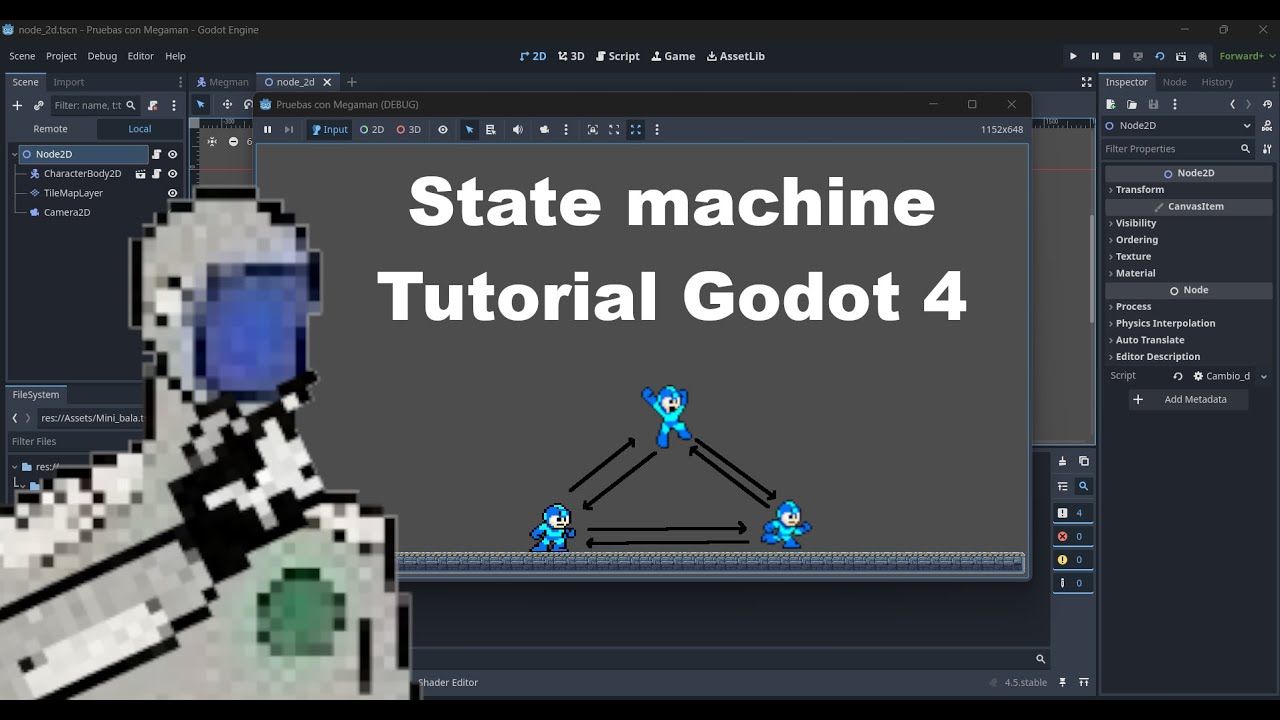Save the edited resource icon

pyautogui.click(x=1153, y=104)
